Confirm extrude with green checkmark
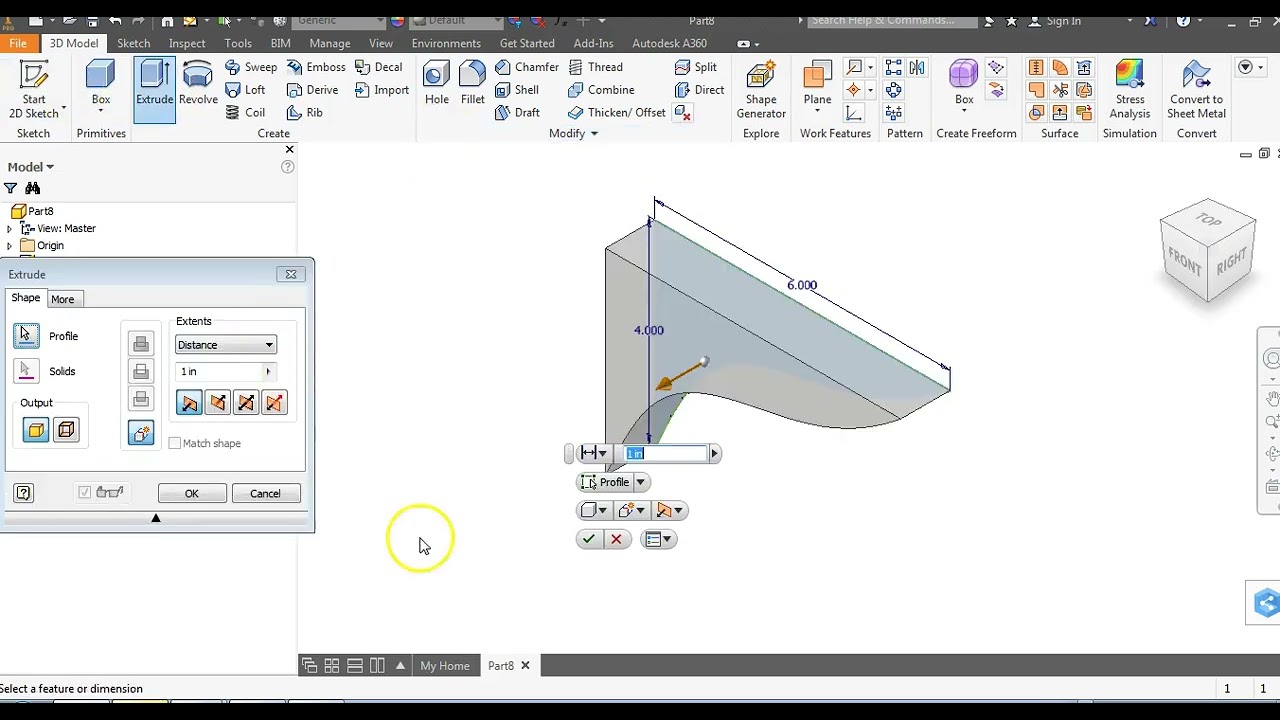Image resolution: width=1280 pixels, height=720 pixels. 589,540
